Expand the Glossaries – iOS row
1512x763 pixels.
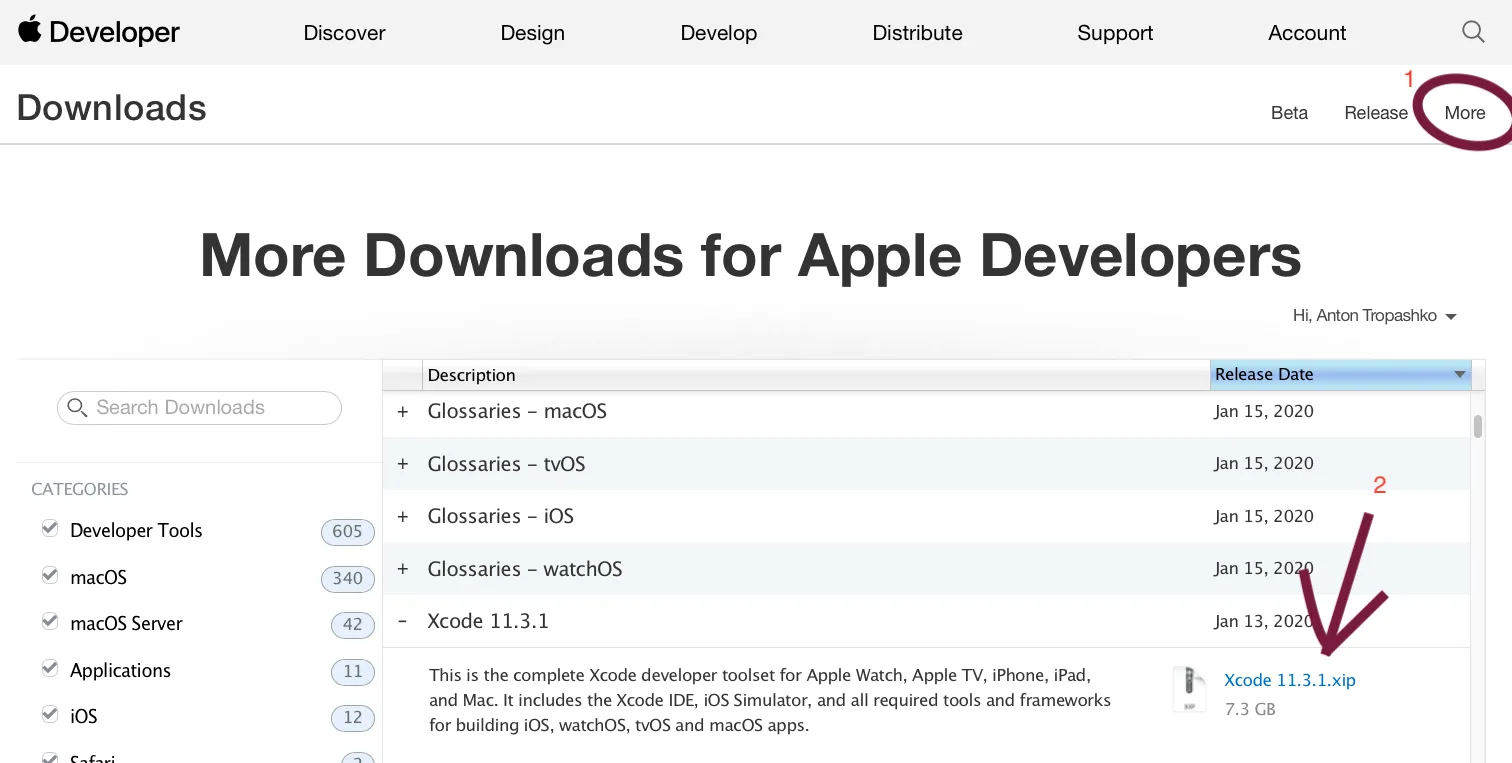point(403,516)
